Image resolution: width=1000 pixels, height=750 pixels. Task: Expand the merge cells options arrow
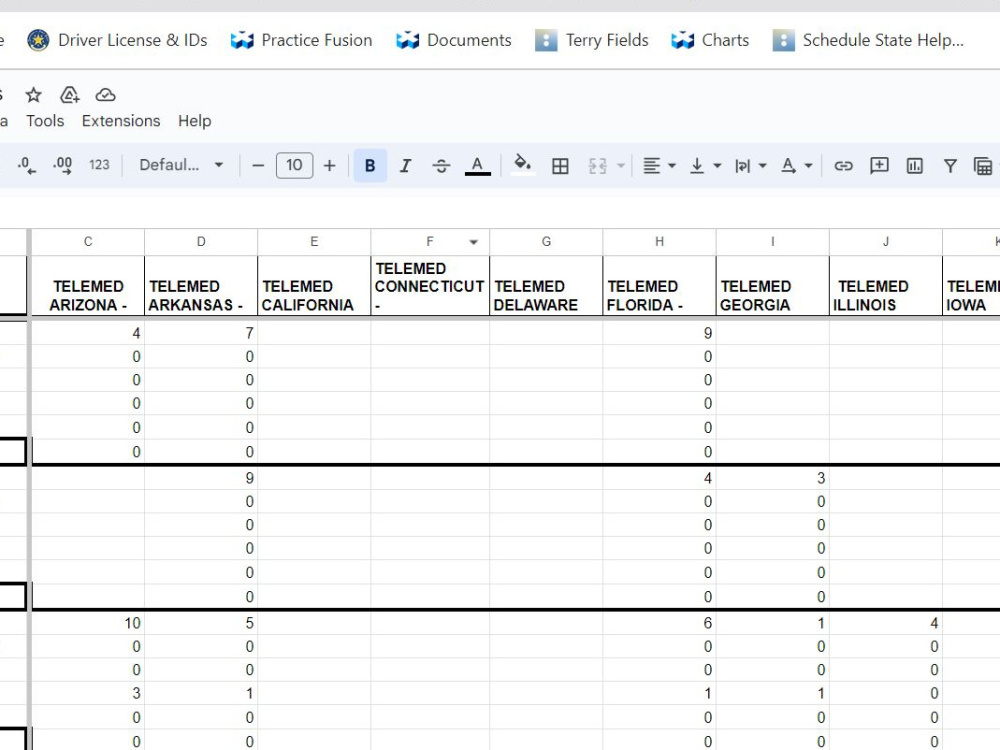pyautogui.click(x=621, y=166)
